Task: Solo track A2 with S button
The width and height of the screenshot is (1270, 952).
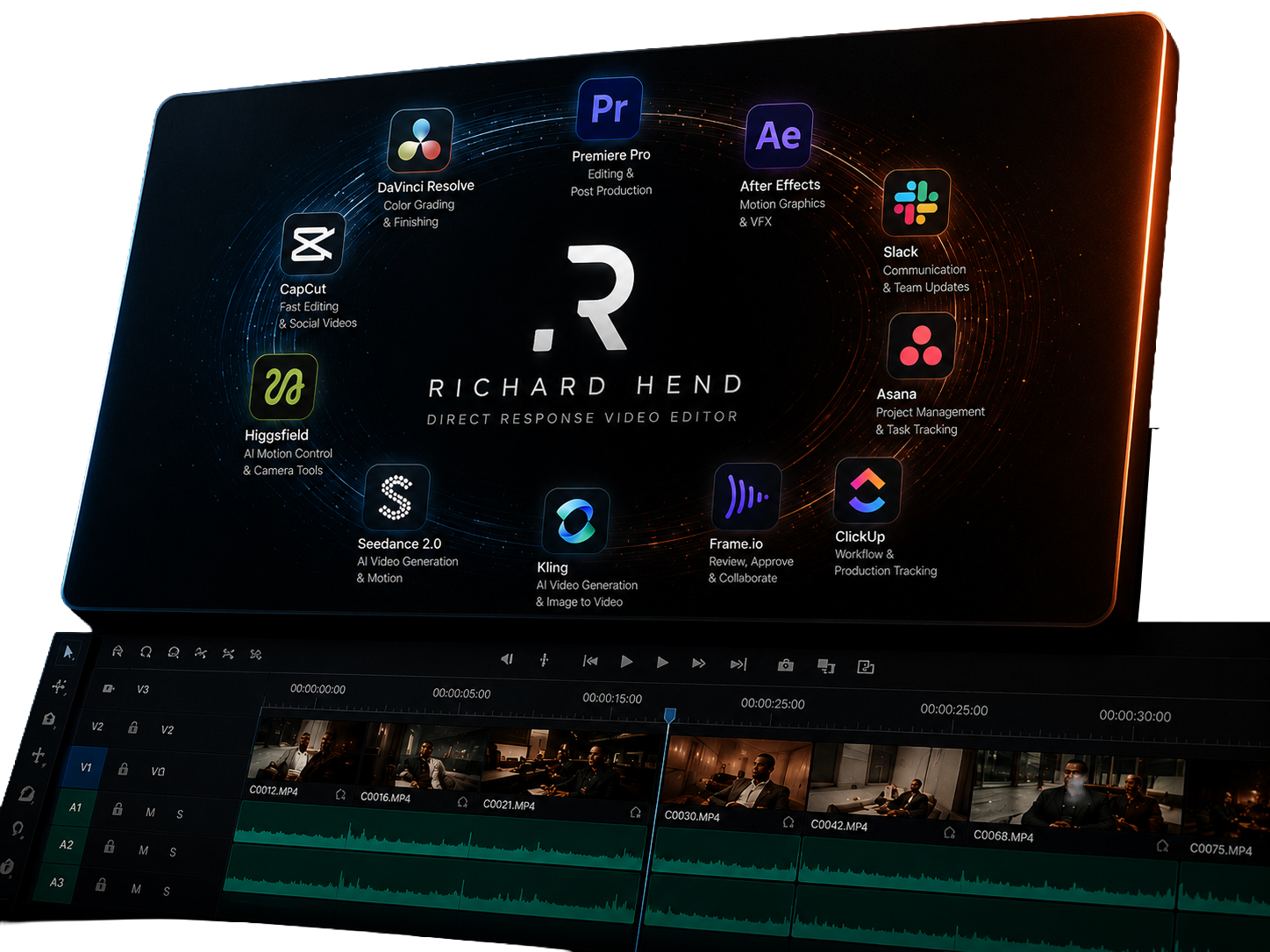Action: pyautogui.click(x=173, y=852)
